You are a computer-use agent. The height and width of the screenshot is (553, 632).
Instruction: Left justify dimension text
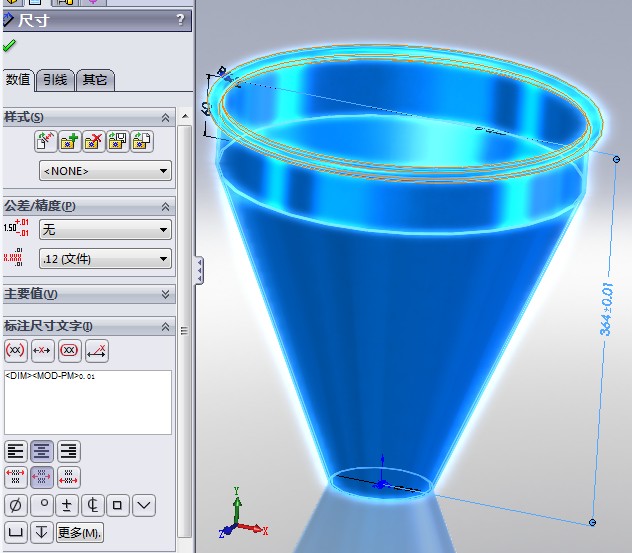click(16, 451)
